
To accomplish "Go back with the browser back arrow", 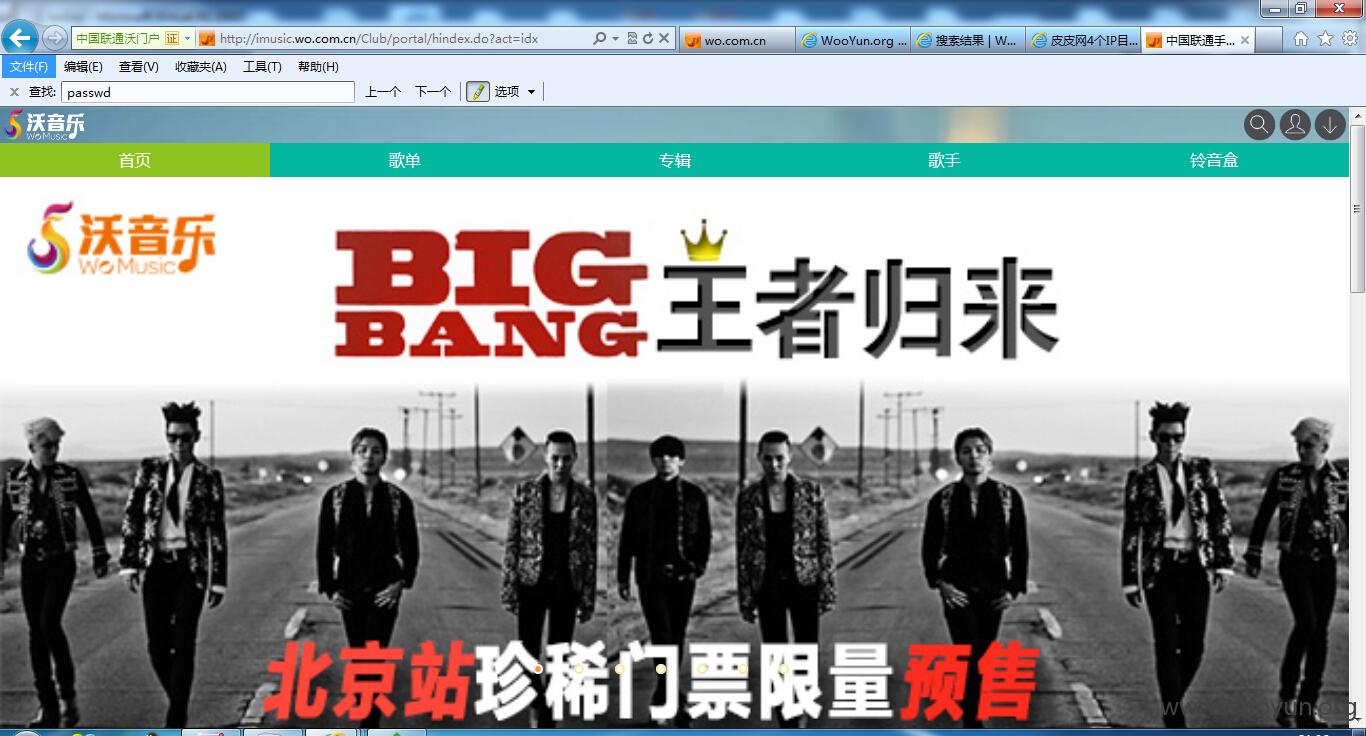I will point(20,38).
